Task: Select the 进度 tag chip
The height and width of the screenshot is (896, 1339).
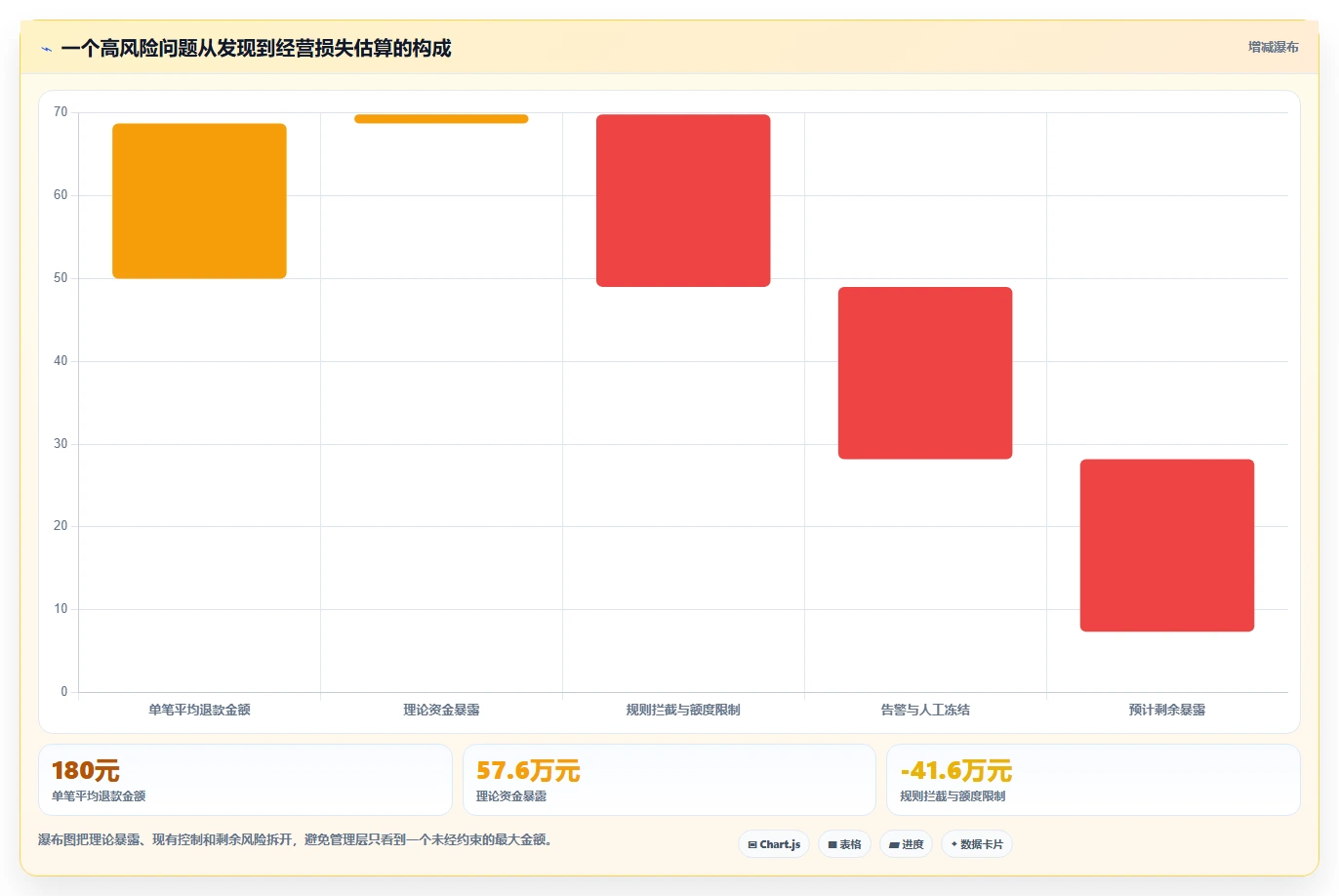Action: pos(907,844)
